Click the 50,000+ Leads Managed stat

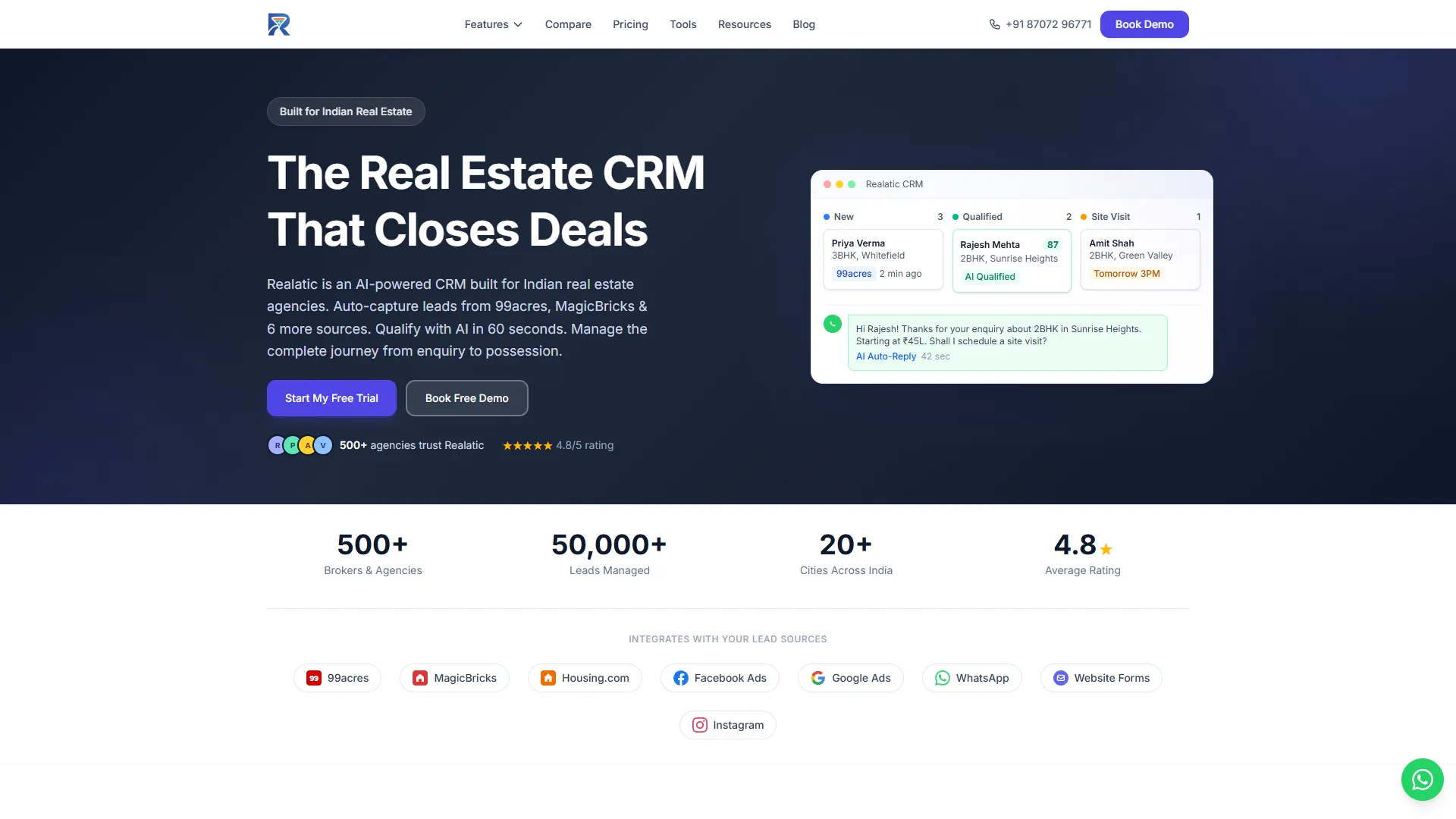click(609, 554)
